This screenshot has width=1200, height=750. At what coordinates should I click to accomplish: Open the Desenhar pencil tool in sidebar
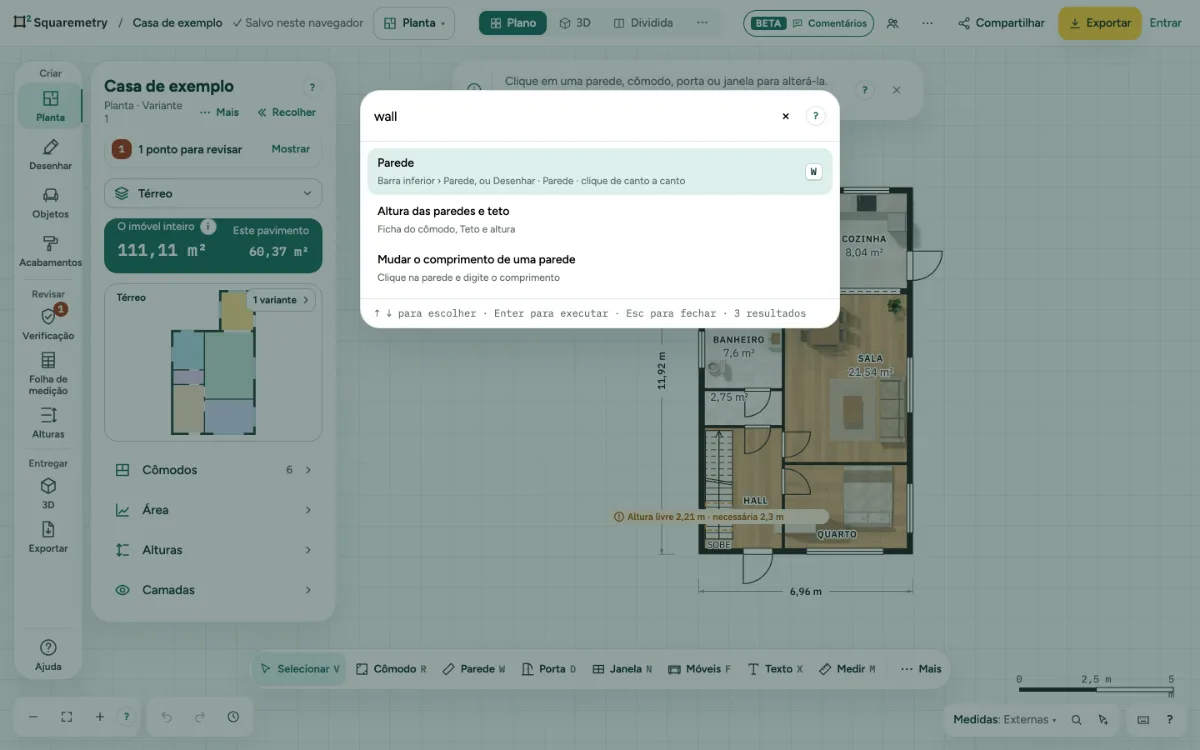click(x=49, y=154)
